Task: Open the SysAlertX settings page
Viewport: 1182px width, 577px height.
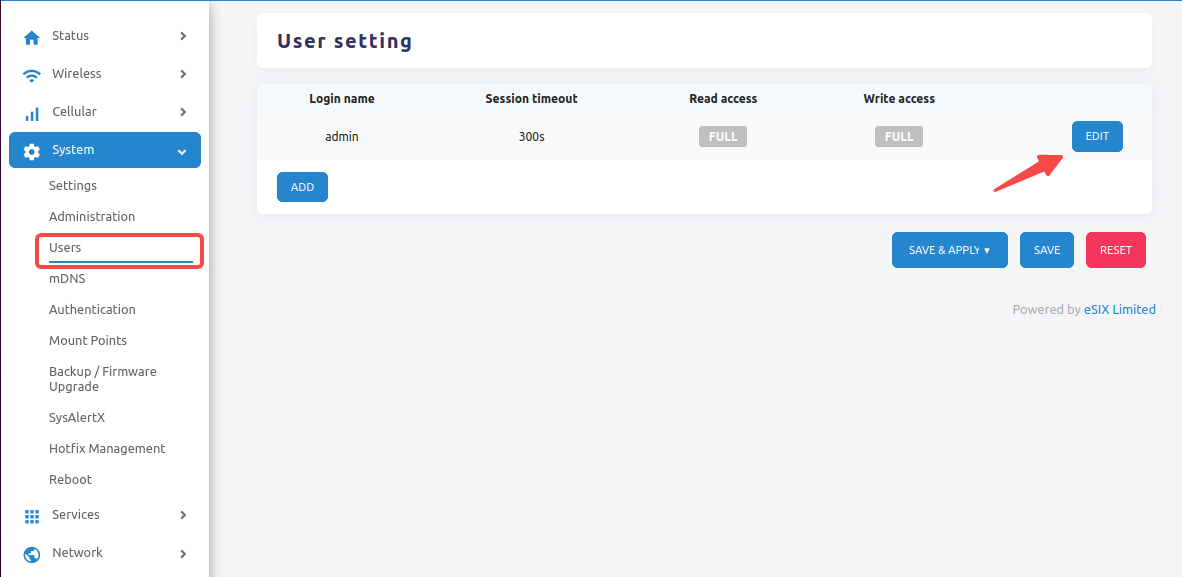Action: (79, 417)
